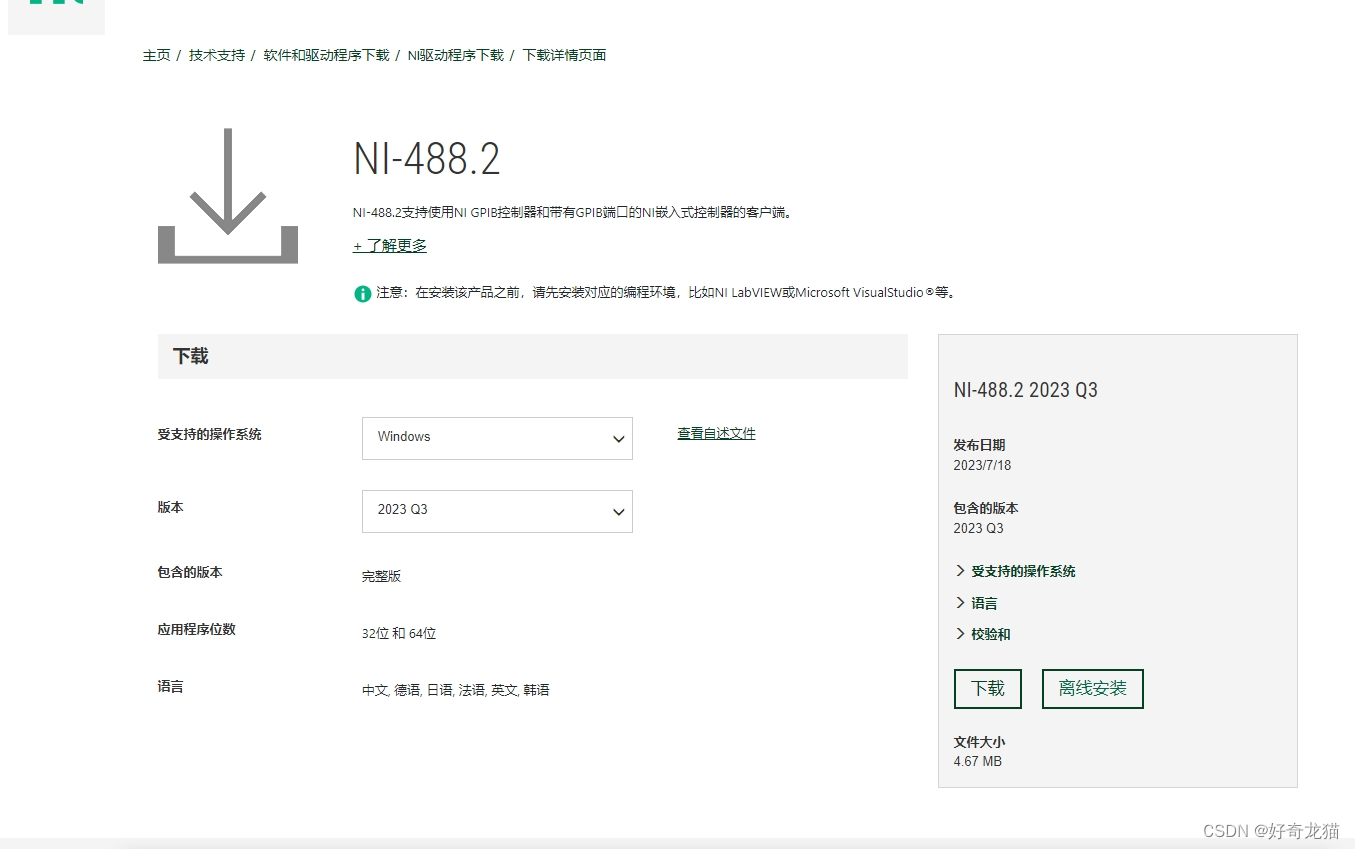Open 软件和驱动程序下载 breadcrumb link
1355x849 pixels.
point(327,55)
